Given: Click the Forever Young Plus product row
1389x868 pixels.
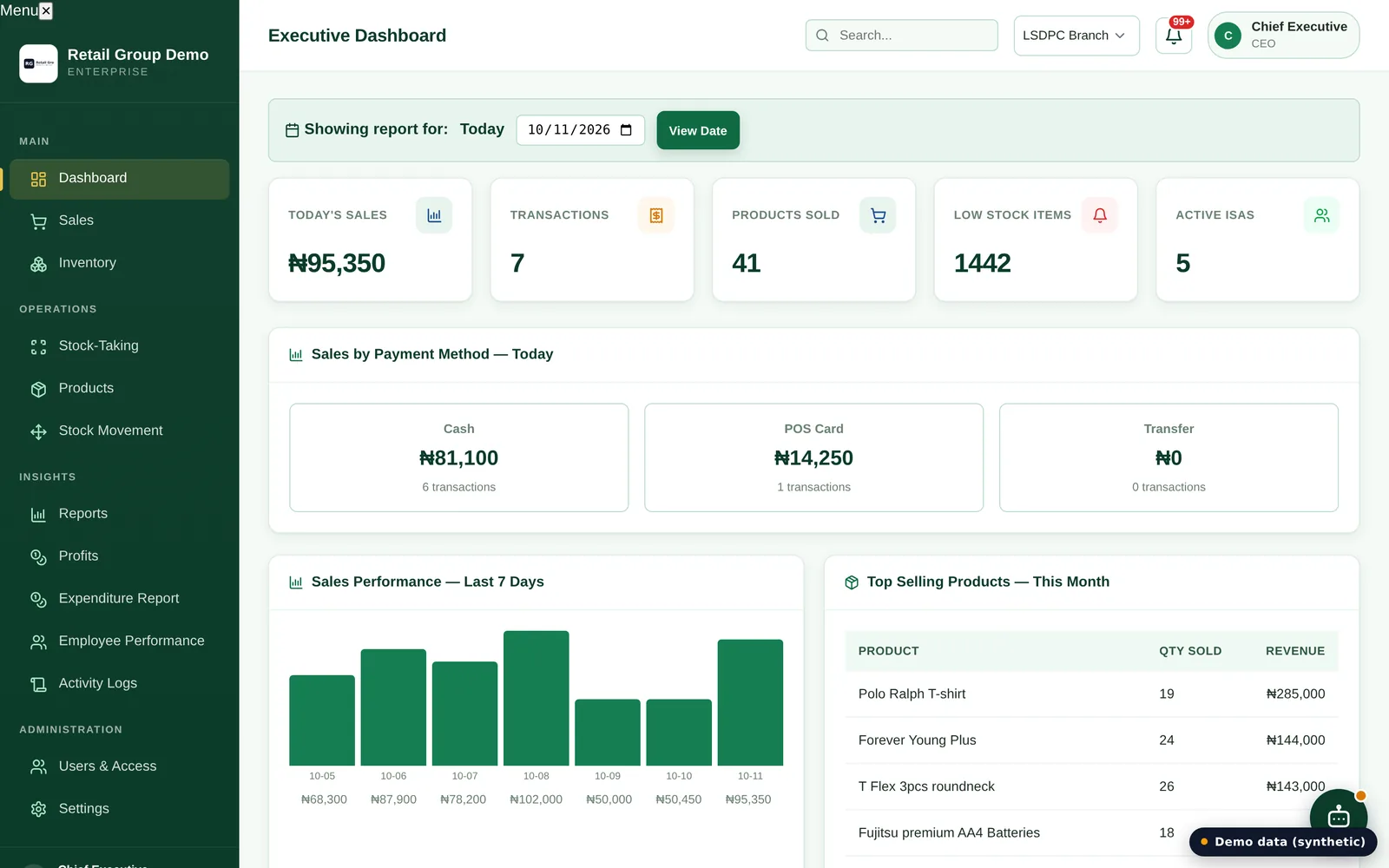Looking at the screenshot, I should [x=1091, y=740].
